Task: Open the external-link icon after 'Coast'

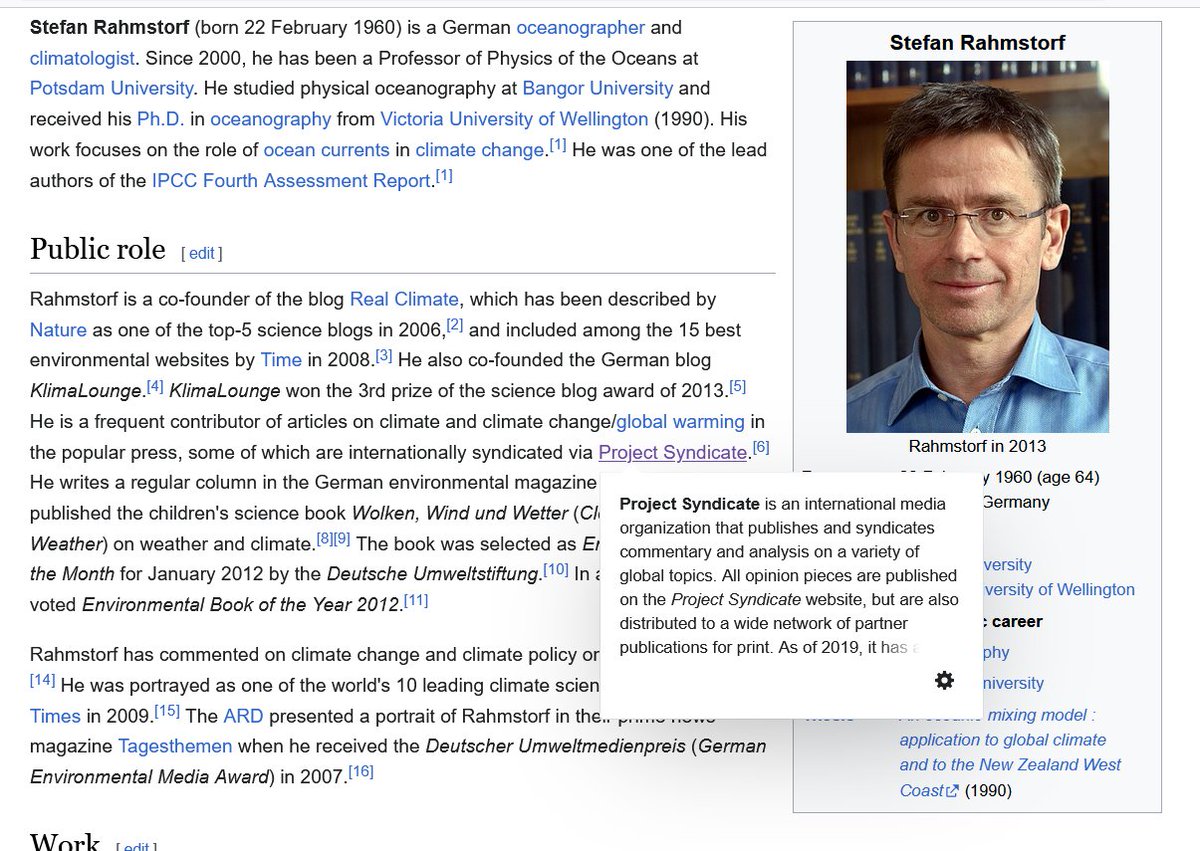Action: [953, 791]
